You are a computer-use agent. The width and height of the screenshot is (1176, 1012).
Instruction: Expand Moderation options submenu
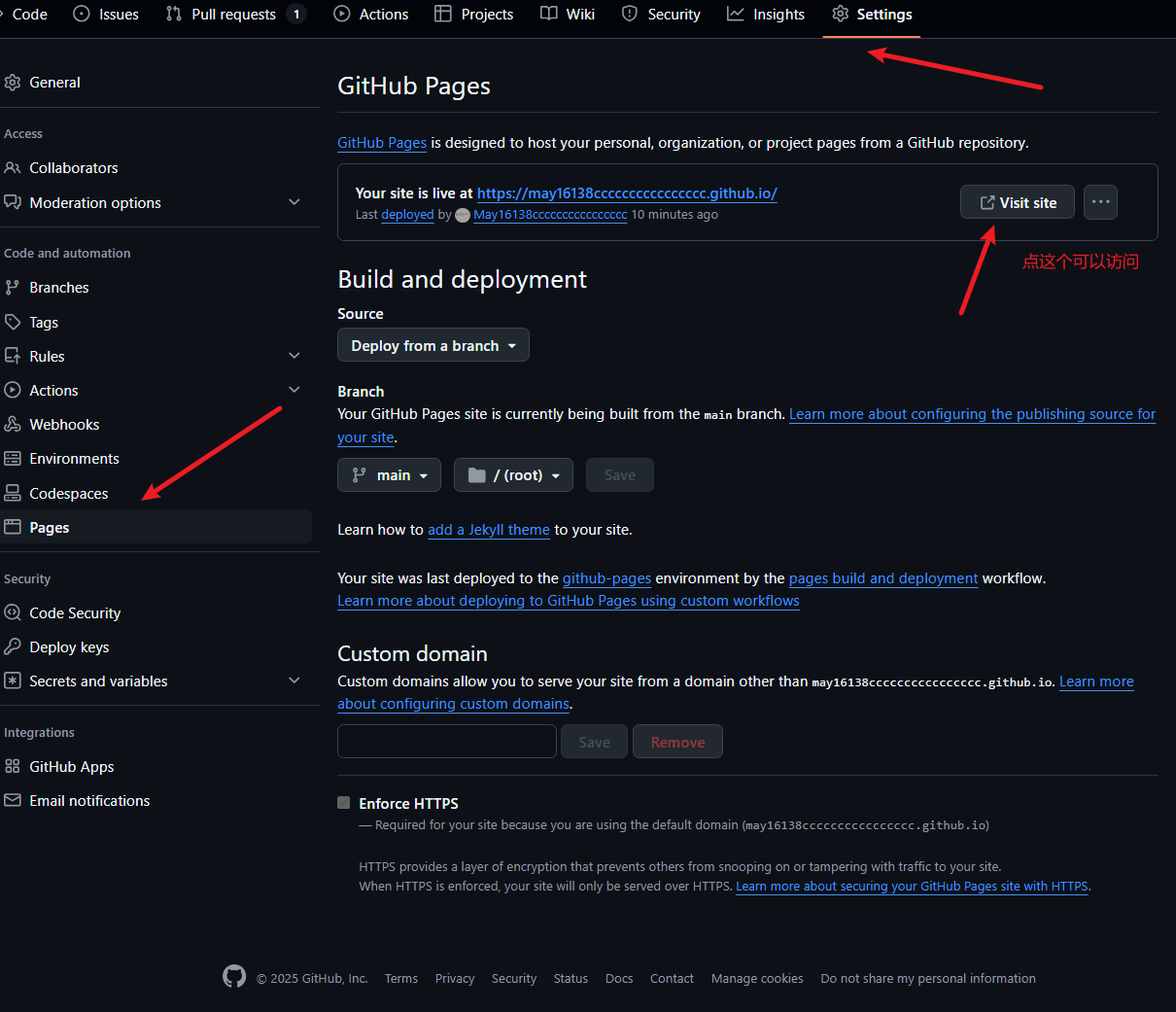[294, 202]
